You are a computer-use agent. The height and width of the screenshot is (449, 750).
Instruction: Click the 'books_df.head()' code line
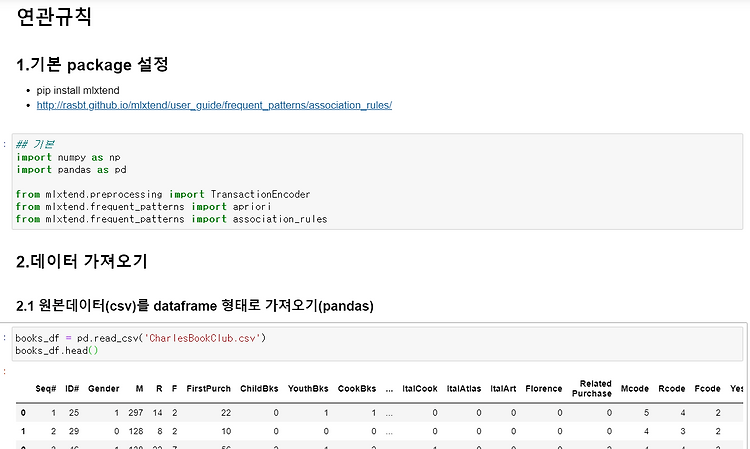click(56, 350)
